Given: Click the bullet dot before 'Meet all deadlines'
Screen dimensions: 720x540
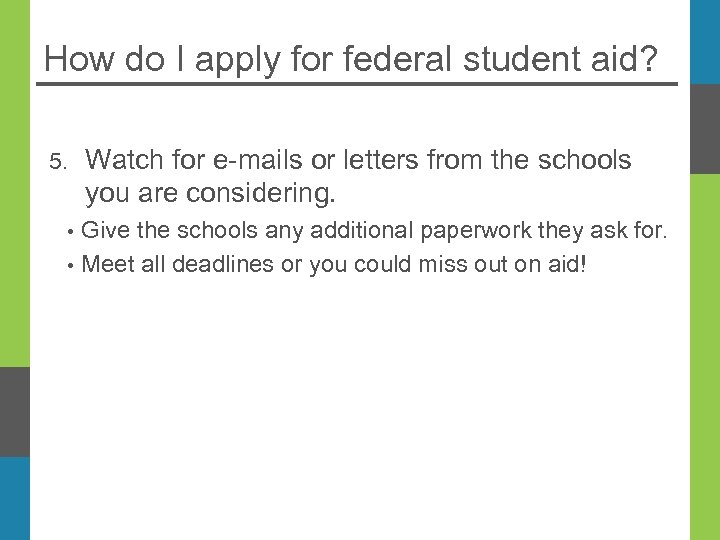Looking at the screenshot, I should pos(71,266).
